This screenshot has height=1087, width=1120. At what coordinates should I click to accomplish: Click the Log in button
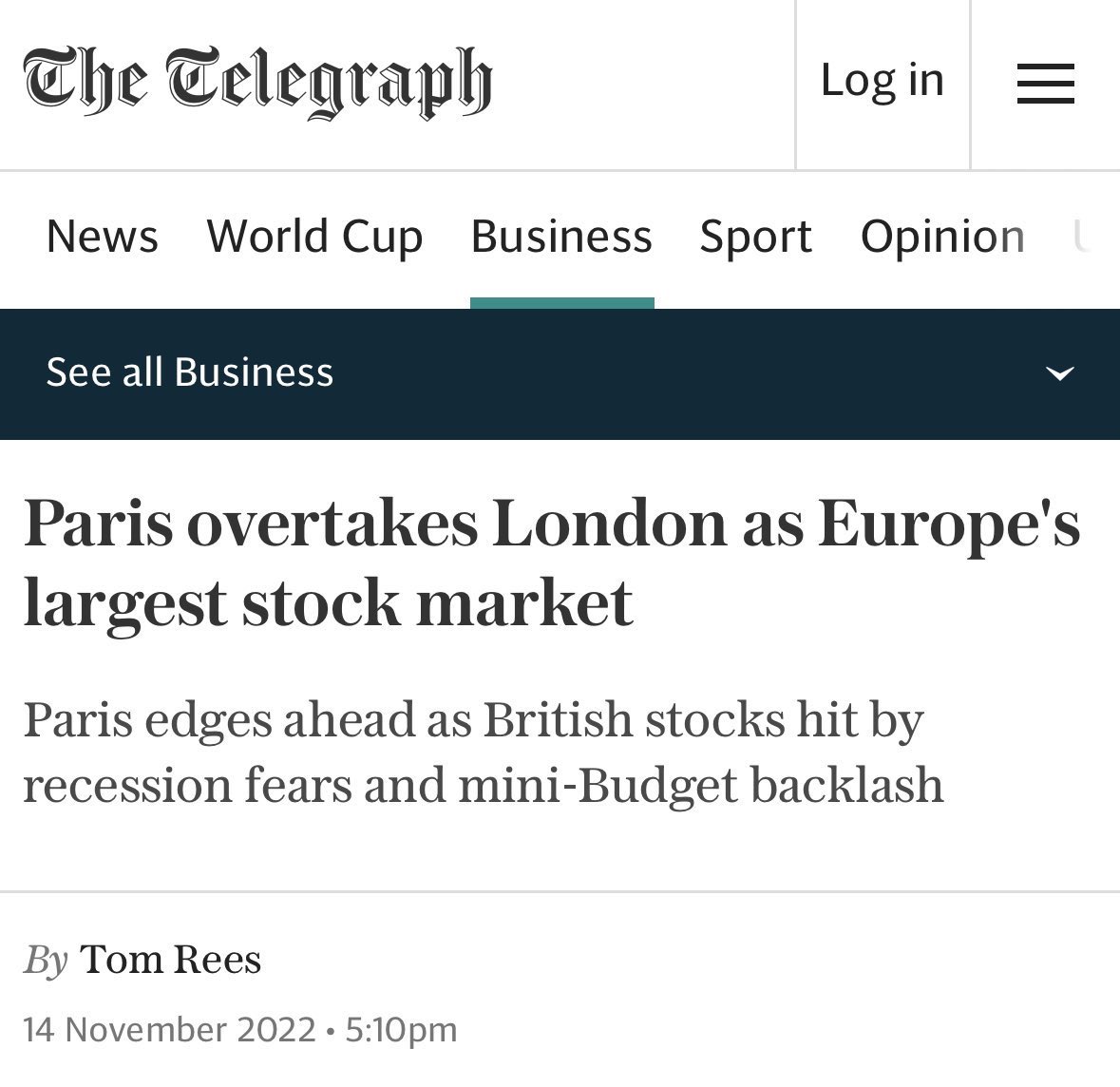(883, 80)
